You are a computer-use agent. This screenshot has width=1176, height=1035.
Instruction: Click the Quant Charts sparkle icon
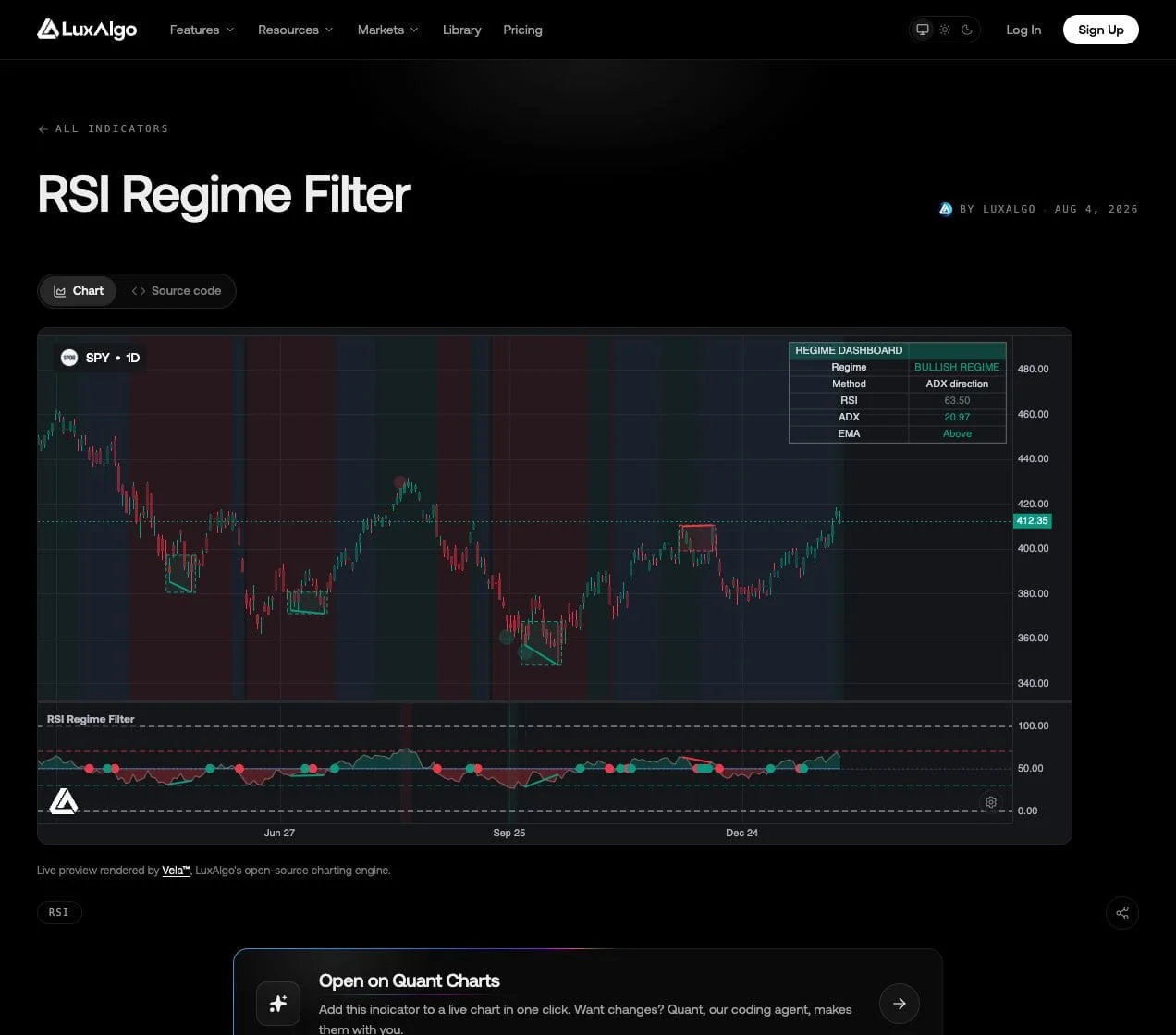click(278, 1004)
